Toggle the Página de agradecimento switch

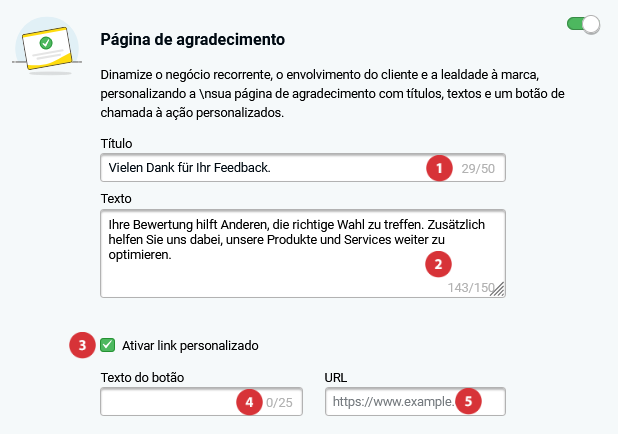583,24
